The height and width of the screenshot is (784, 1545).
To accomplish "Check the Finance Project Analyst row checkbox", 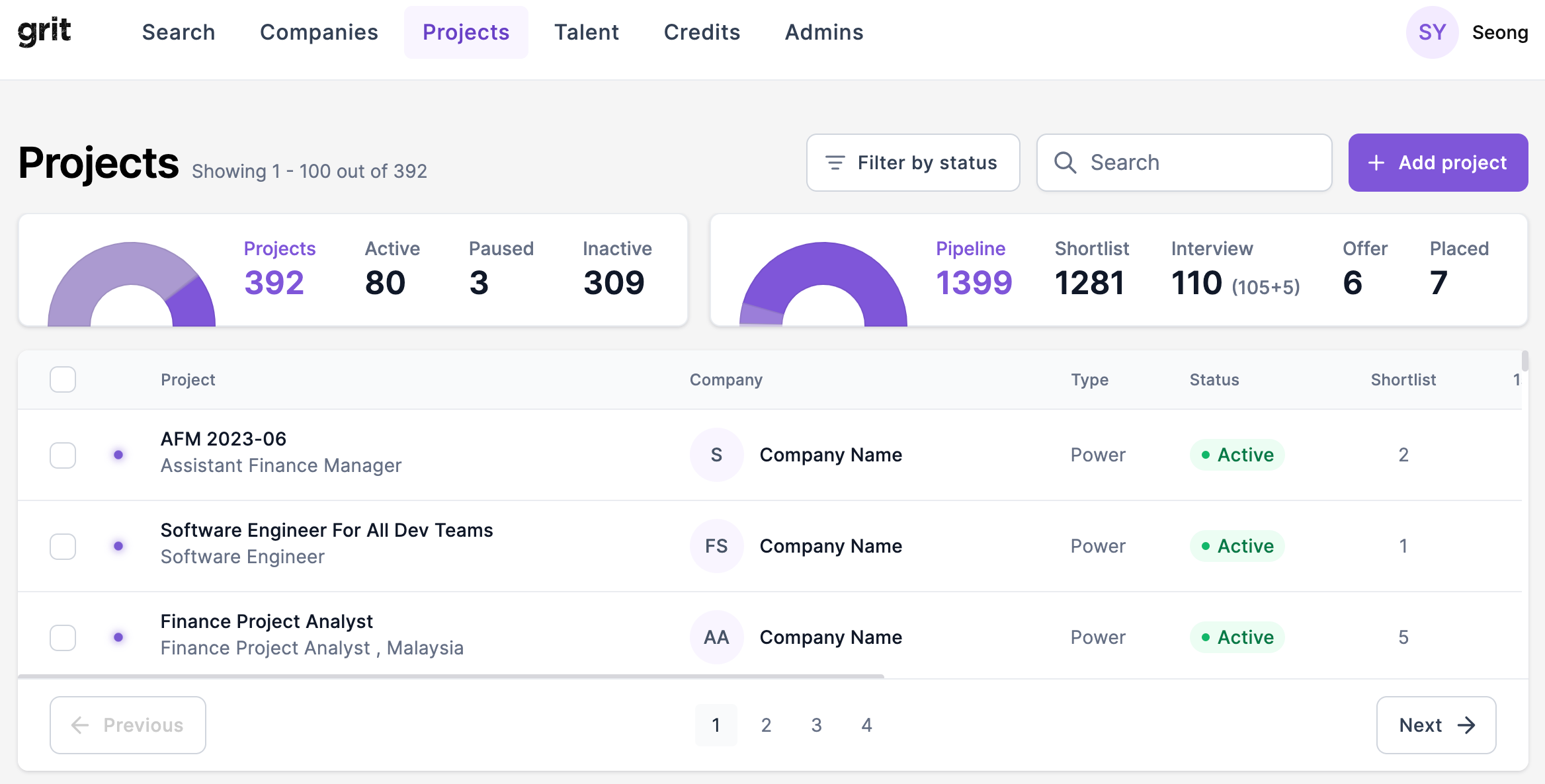I will (x=63, y=637).
